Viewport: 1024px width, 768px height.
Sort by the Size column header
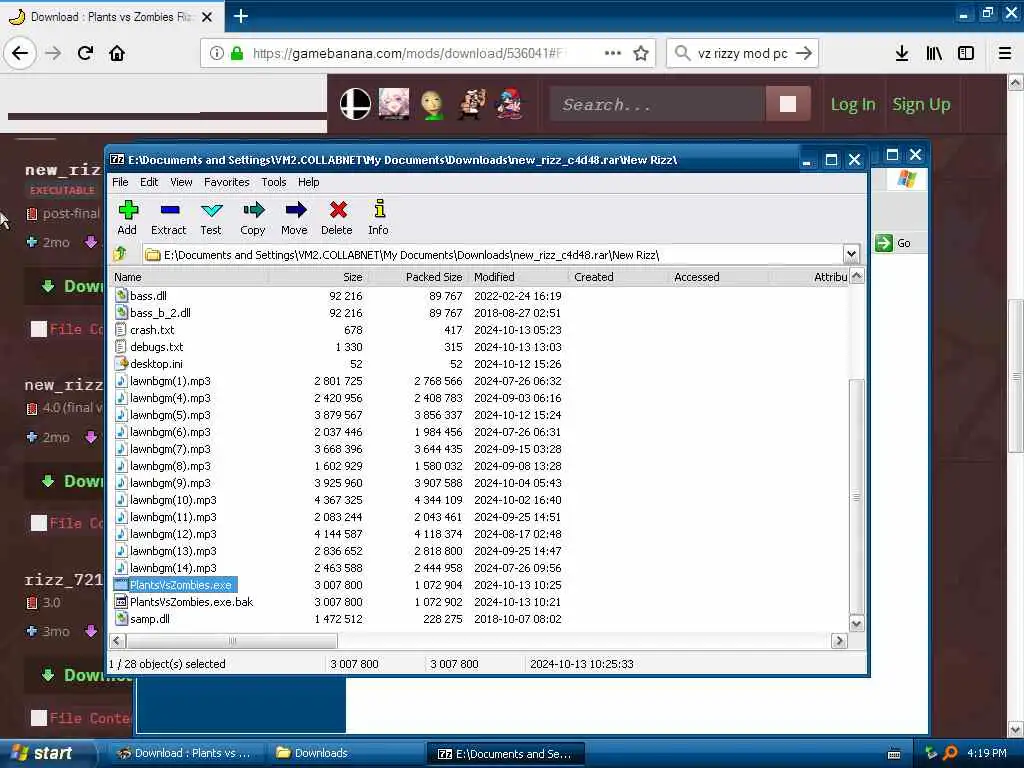point(317,277)
